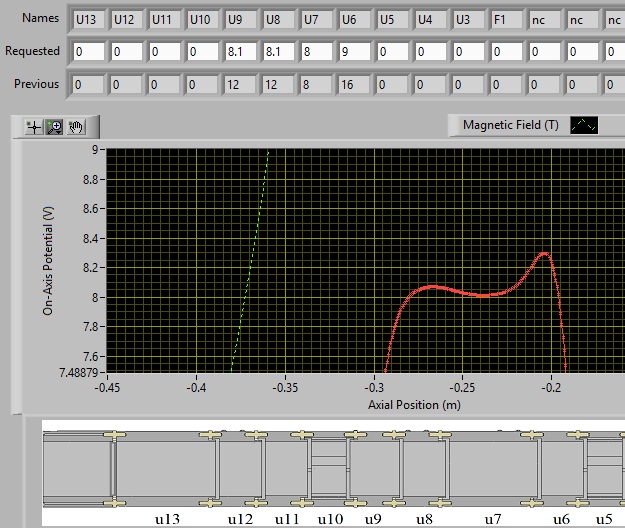The image size is (625, 528).
Task: Click the On-Axis Potential (V) axis title
Action: pos(48,261)
